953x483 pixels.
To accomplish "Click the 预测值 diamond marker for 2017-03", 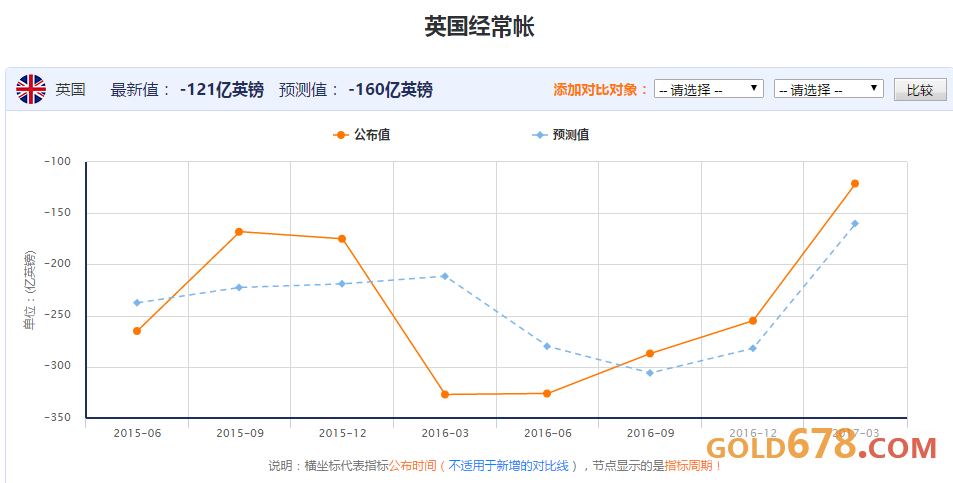I will pyautogui.click(x=855, y=224).
